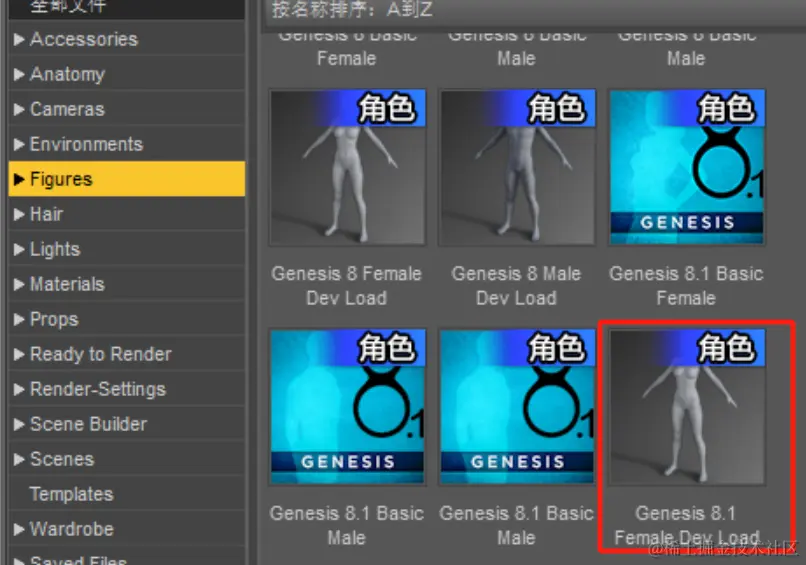Viewport: 806px width, 565px height.
Task: Expand the Materials category arrow
Action: (19, 284)
